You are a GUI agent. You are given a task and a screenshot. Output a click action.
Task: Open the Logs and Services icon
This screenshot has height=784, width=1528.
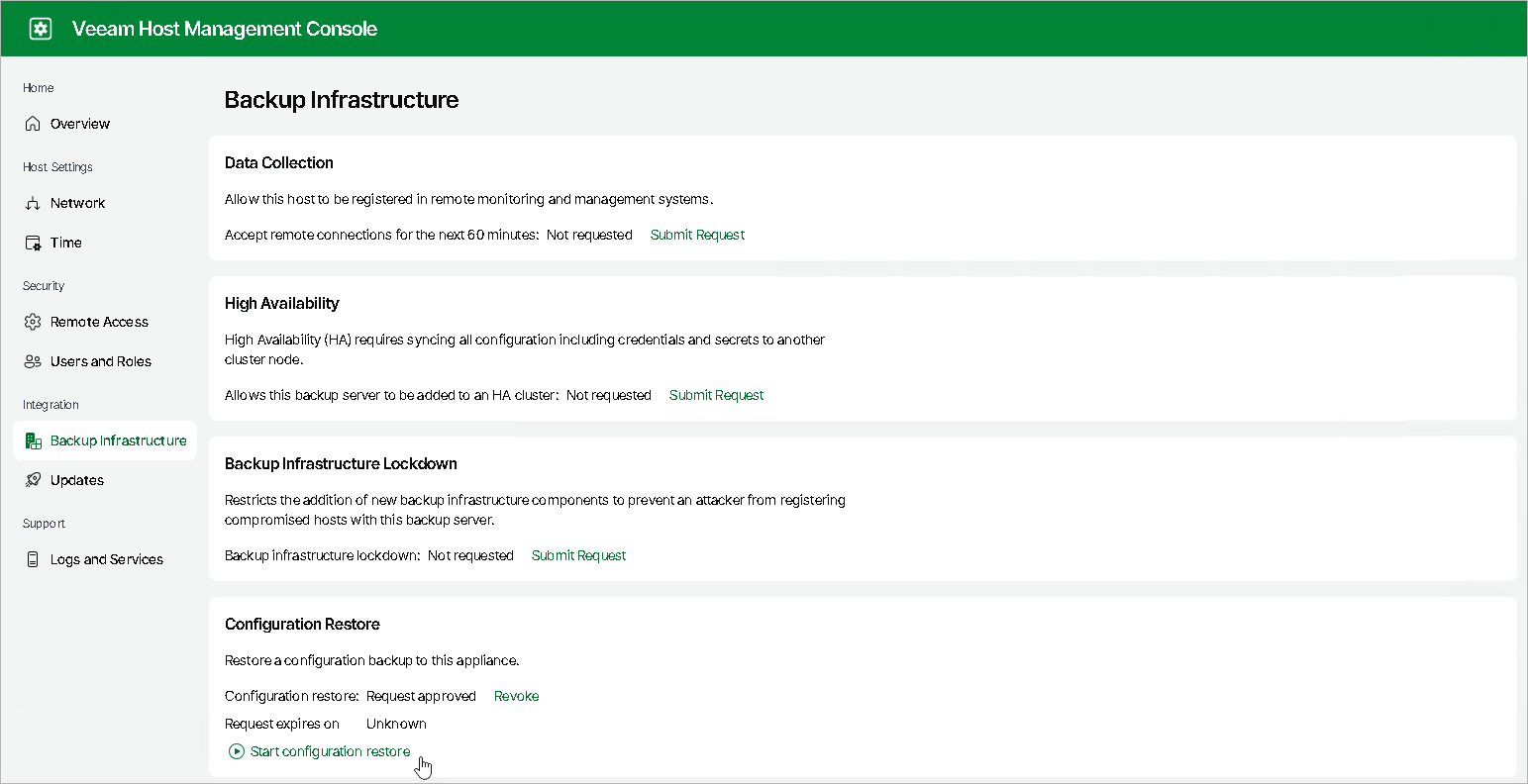click(33, 559)
